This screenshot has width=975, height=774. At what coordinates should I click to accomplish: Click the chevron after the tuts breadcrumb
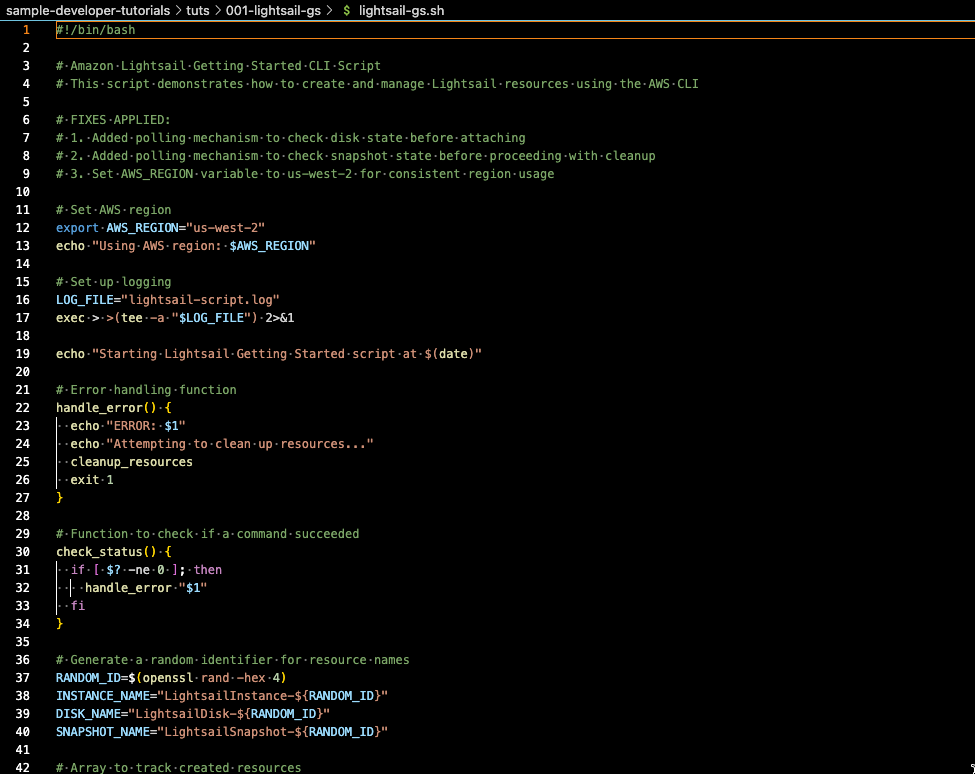click(218, 11)
